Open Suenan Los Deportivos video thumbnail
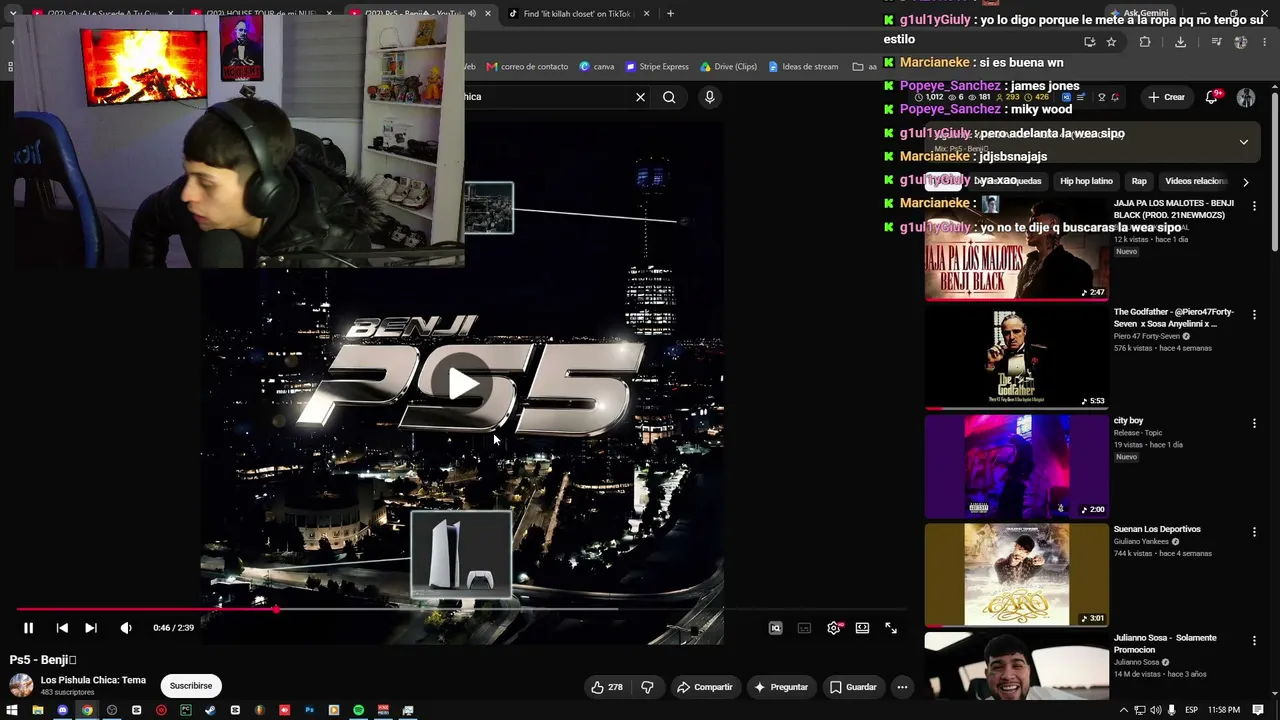Viewport: 1280px width, 720px height. (x=1017, y=575)
